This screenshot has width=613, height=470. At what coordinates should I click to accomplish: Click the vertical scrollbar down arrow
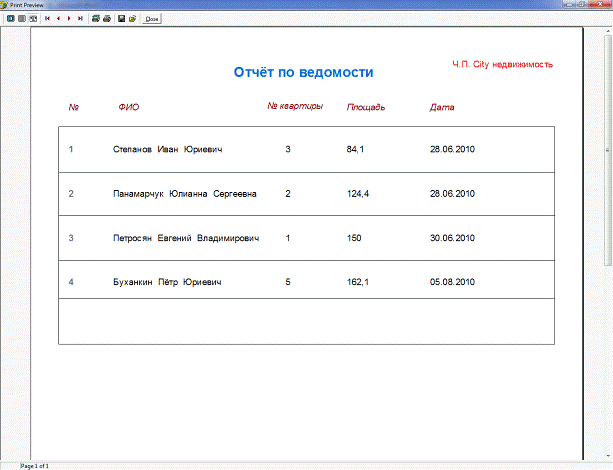tap(607, 456)
